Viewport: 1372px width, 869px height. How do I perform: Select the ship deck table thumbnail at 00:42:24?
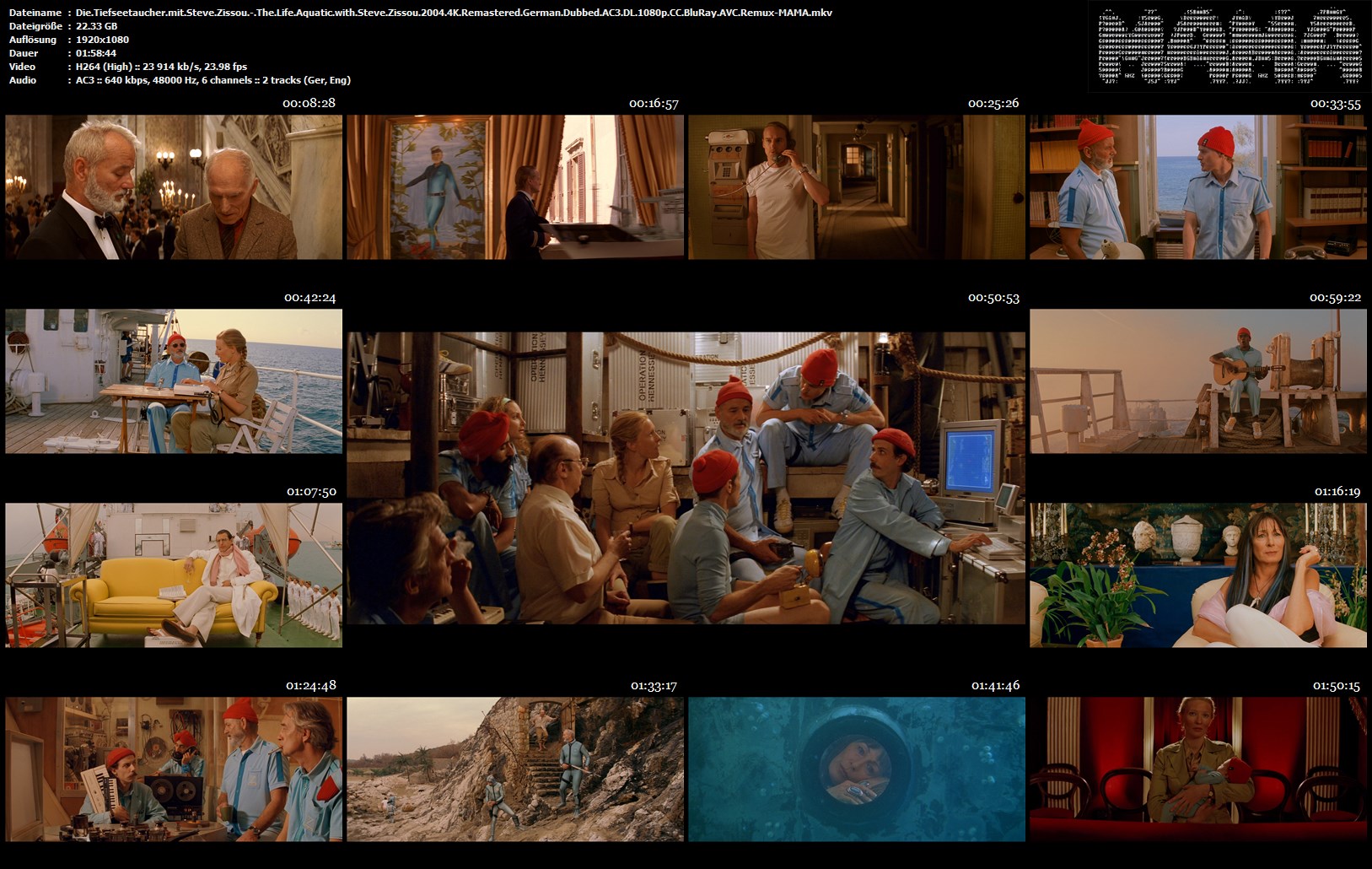[x=174, y=381]
